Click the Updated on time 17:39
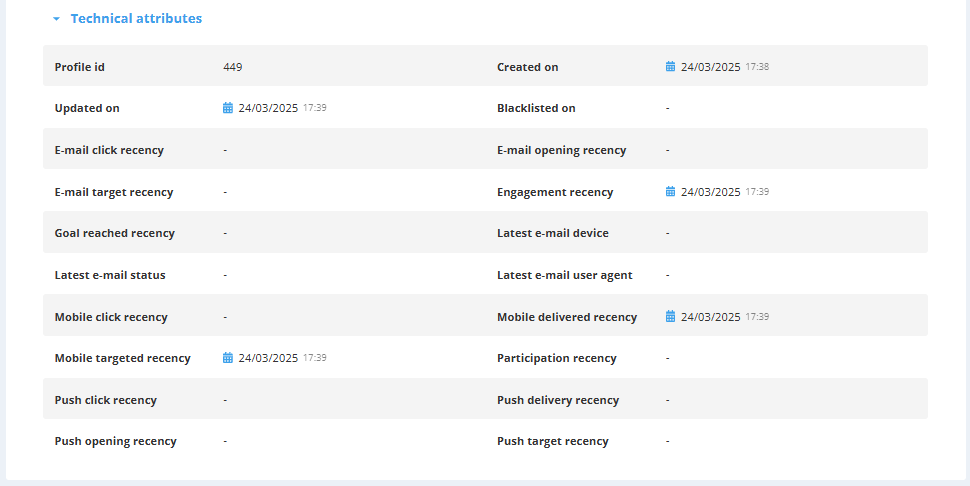Viewport: 970px width, 486px height. pyautogui.click(x=315, y=108)
